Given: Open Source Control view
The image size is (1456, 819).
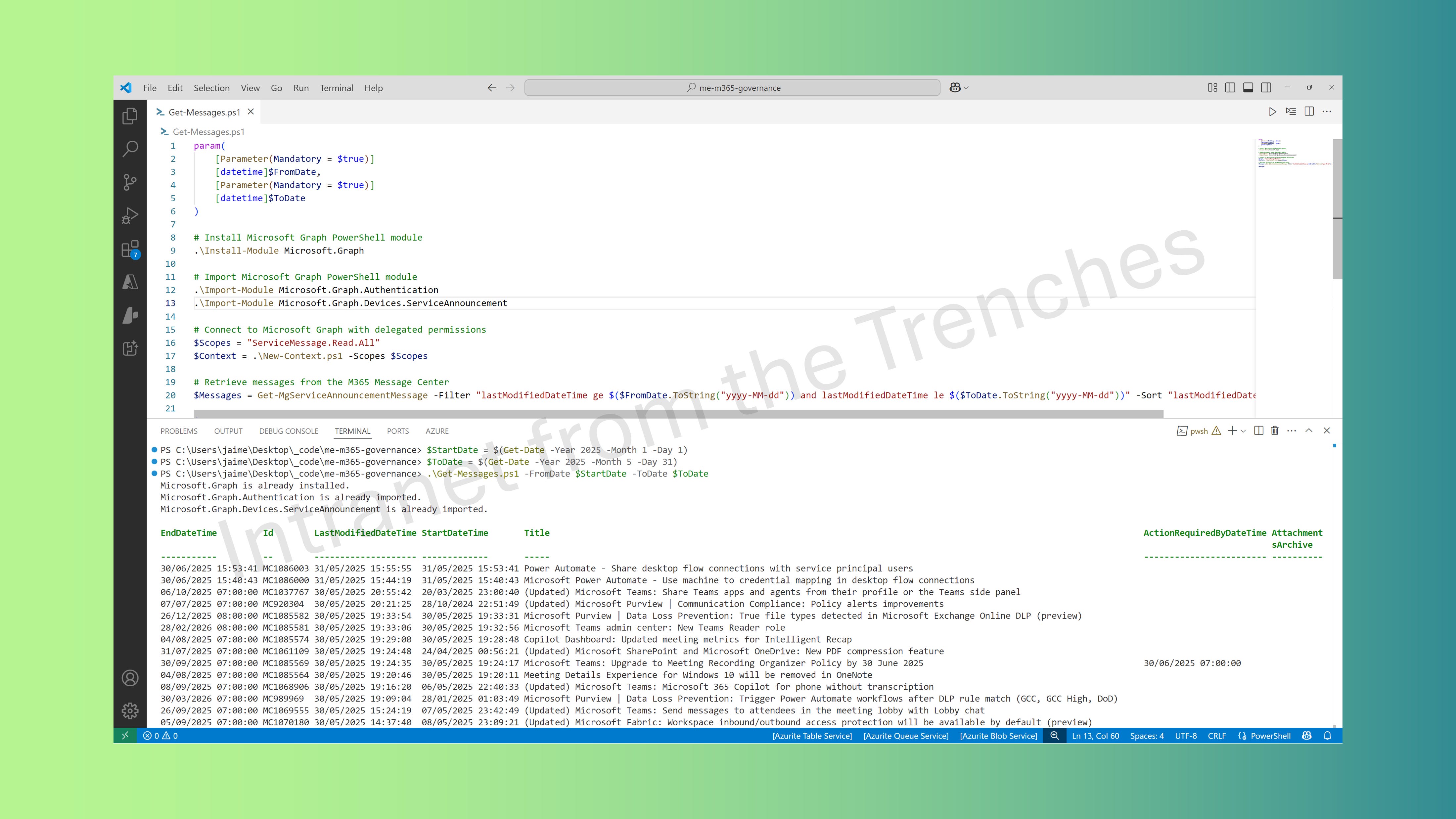Looking at the screenshot, I should pos(130,182).
